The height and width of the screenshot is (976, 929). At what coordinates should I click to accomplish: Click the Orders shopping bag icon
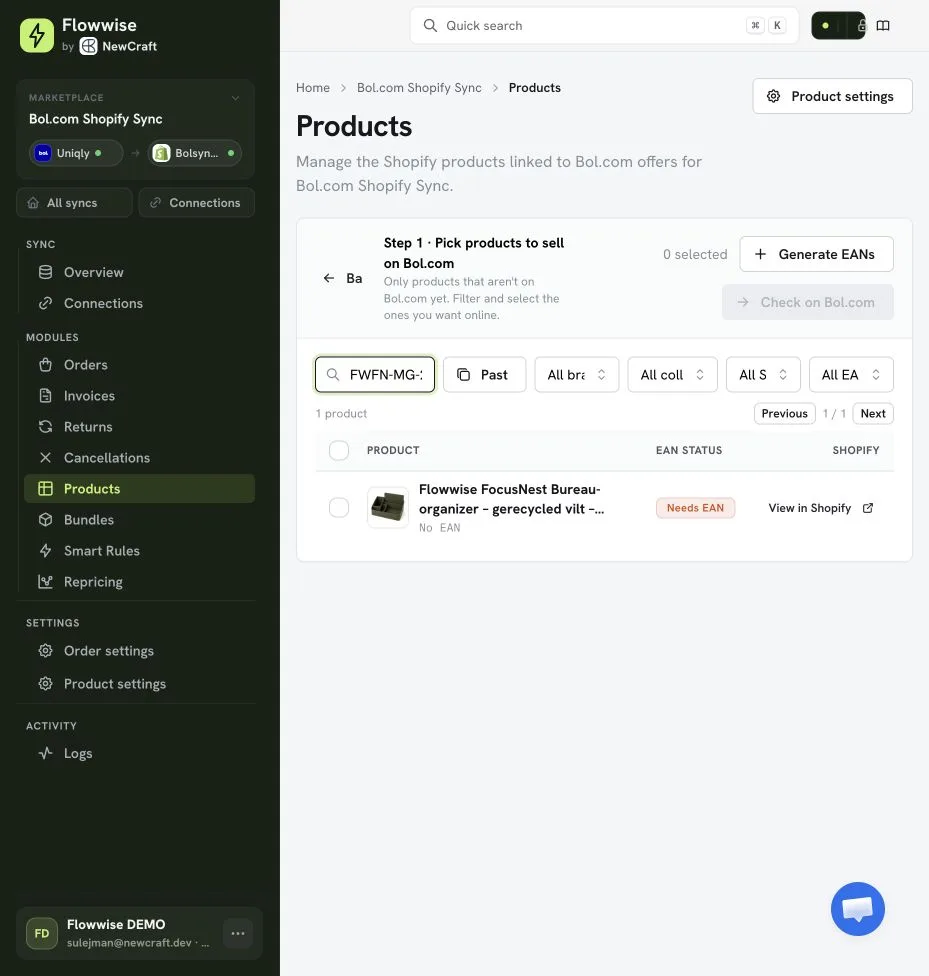[x=45, y=365]
